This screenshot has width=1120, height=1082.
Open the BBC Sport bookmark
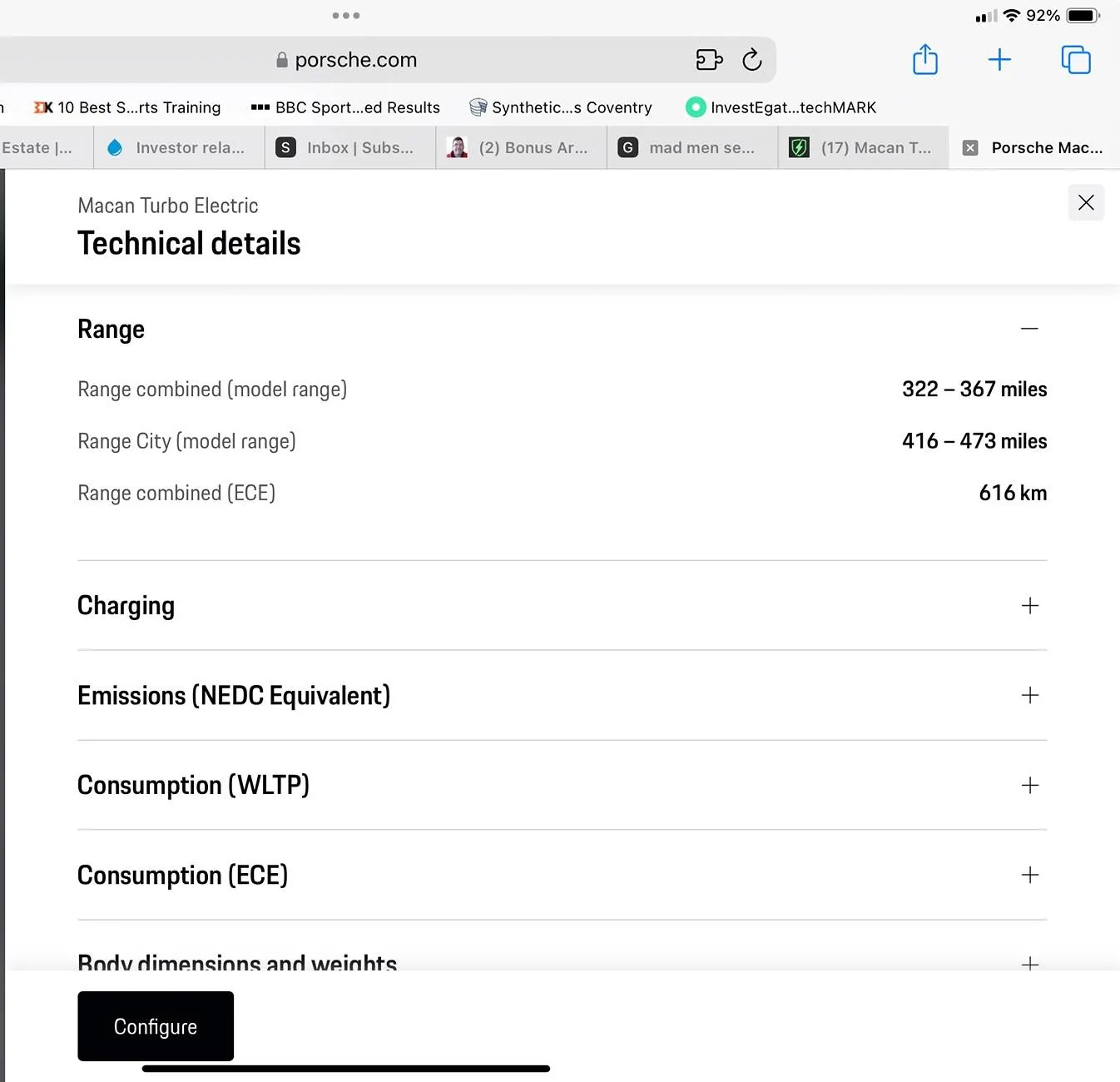pos(344,107)
